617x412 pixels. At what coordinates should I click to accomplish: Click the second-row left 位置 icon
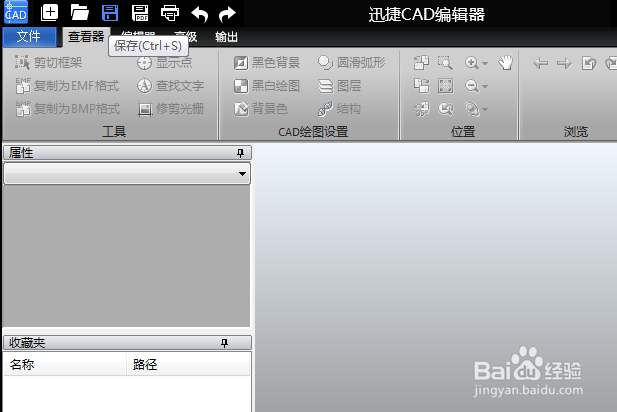(421, 85)
